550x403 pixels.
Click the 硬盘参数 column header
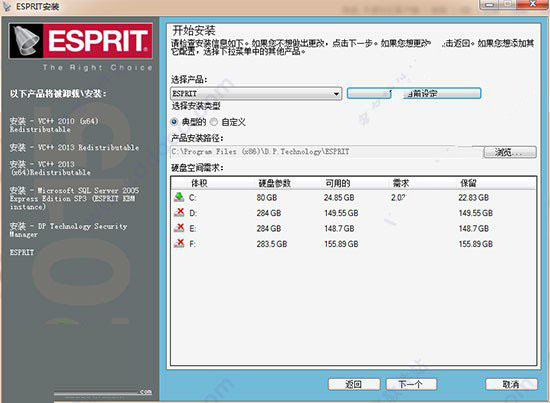[275, 183]
